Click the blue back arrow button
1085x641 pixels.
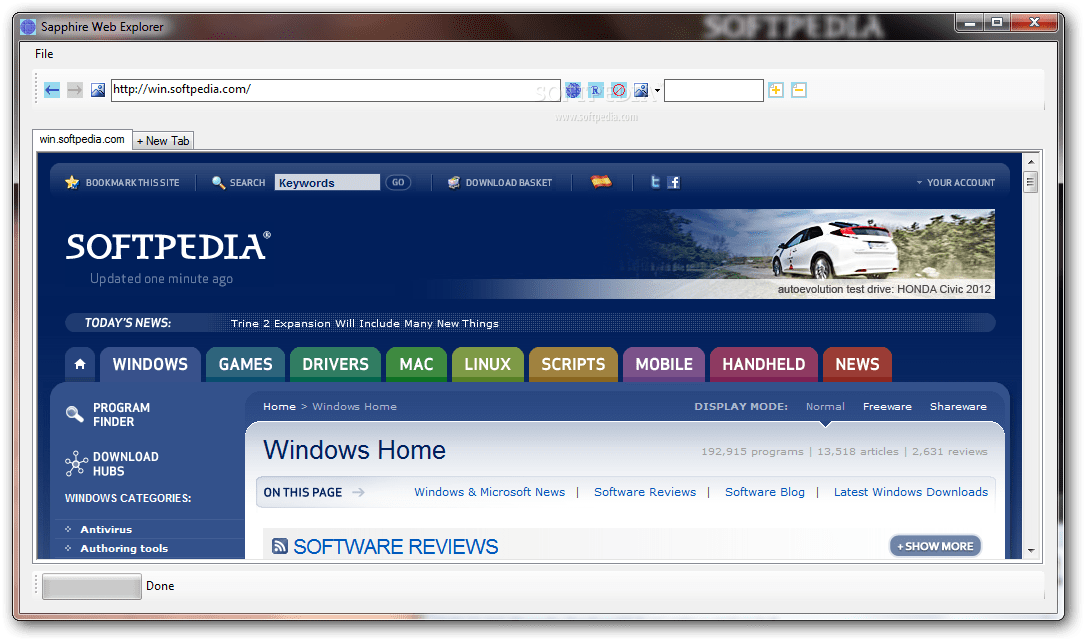(x=52, y=90)
